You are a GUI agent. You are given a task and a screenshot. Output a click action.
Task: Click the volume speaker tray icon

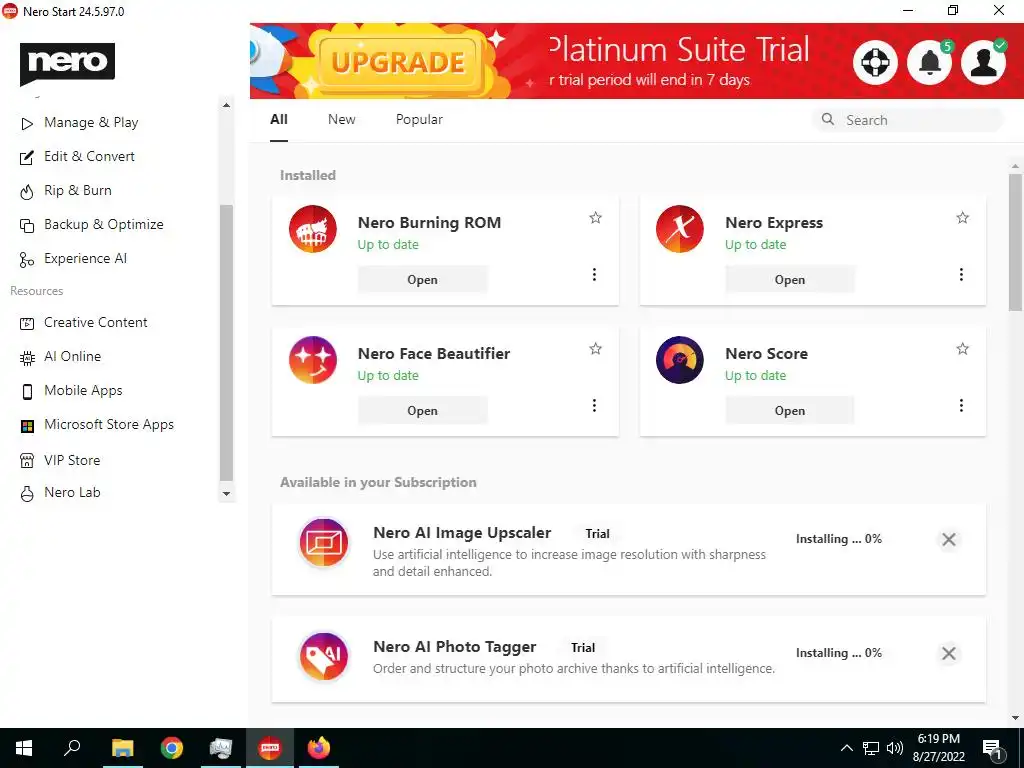(895, 748)
